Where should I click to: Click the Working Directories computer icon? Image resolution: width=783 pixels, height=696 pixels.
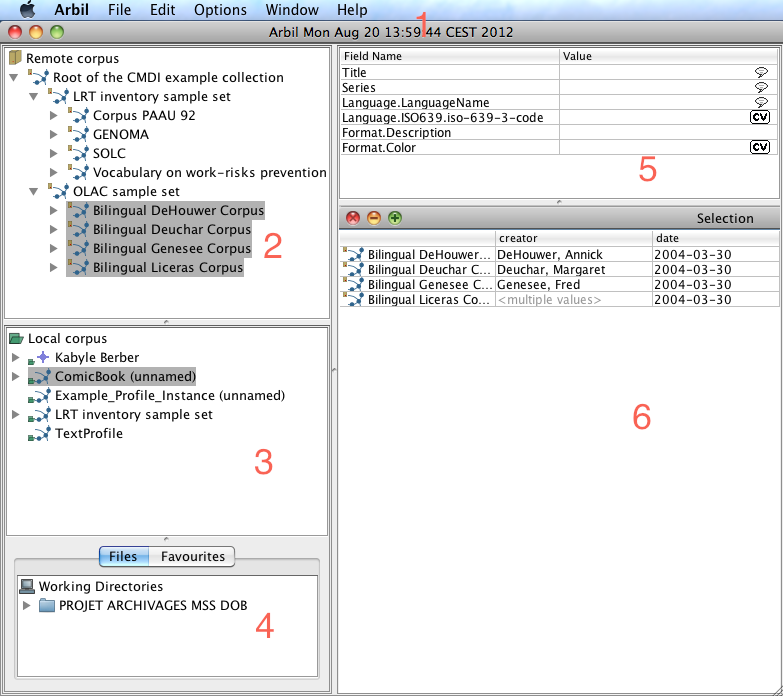[27, 586]
